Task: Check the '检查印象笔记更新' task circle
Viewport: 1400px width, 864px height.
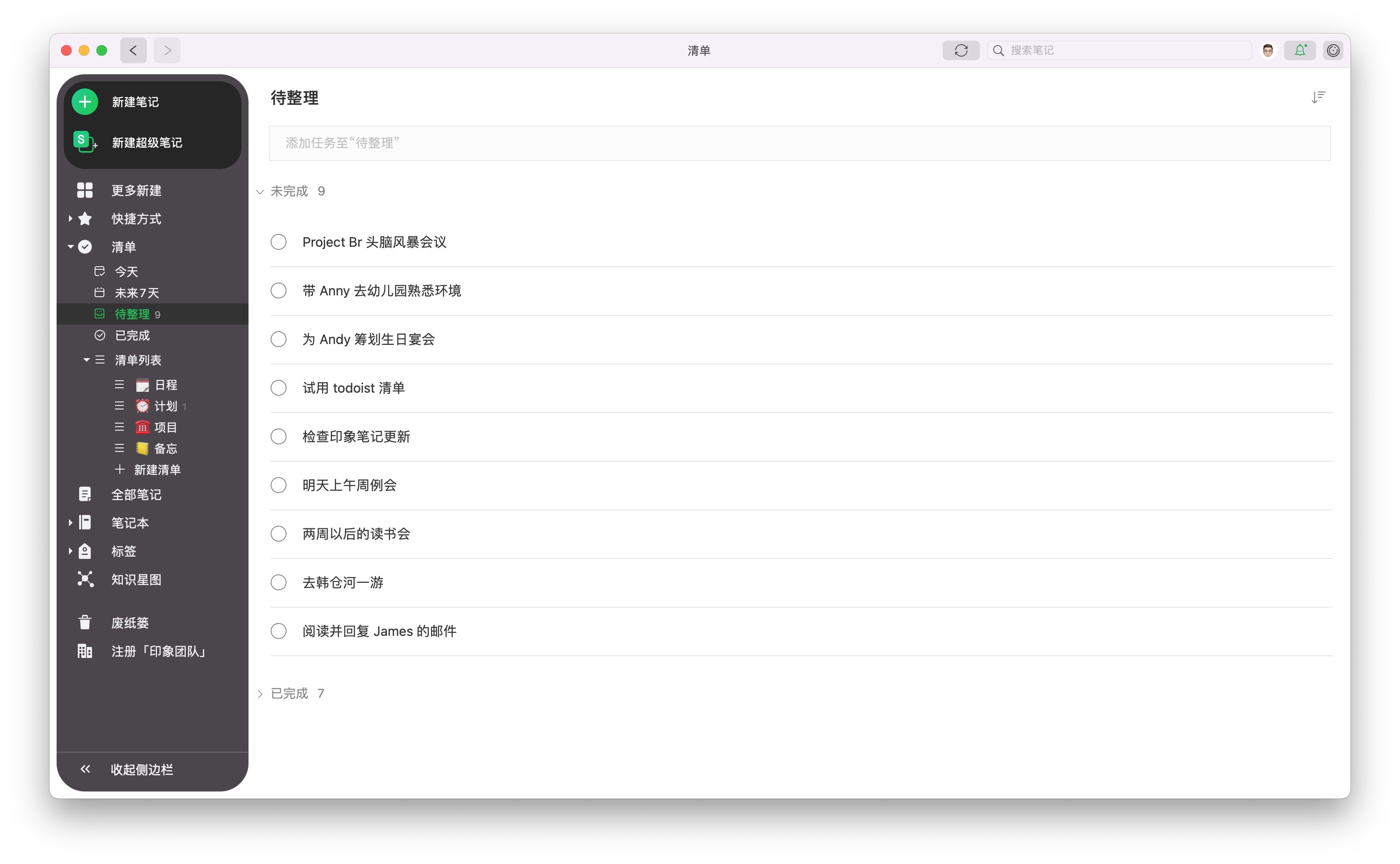Action: pyautogui.click(x=278, y=436)
